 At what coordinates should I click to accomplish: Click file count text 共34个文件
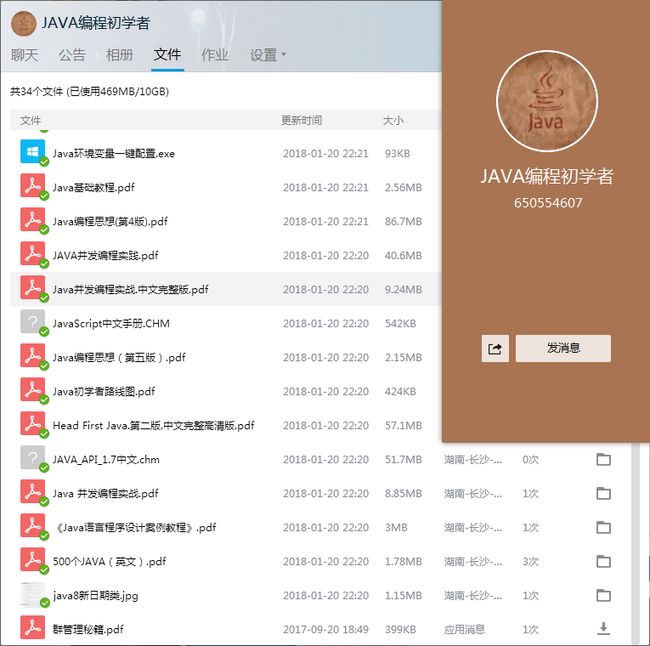tap(36, 92)
